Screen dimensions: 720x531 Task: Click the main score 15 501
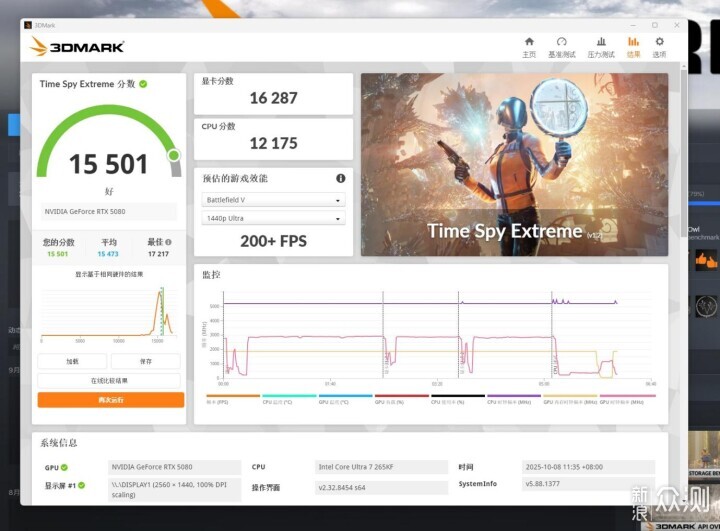108,164
